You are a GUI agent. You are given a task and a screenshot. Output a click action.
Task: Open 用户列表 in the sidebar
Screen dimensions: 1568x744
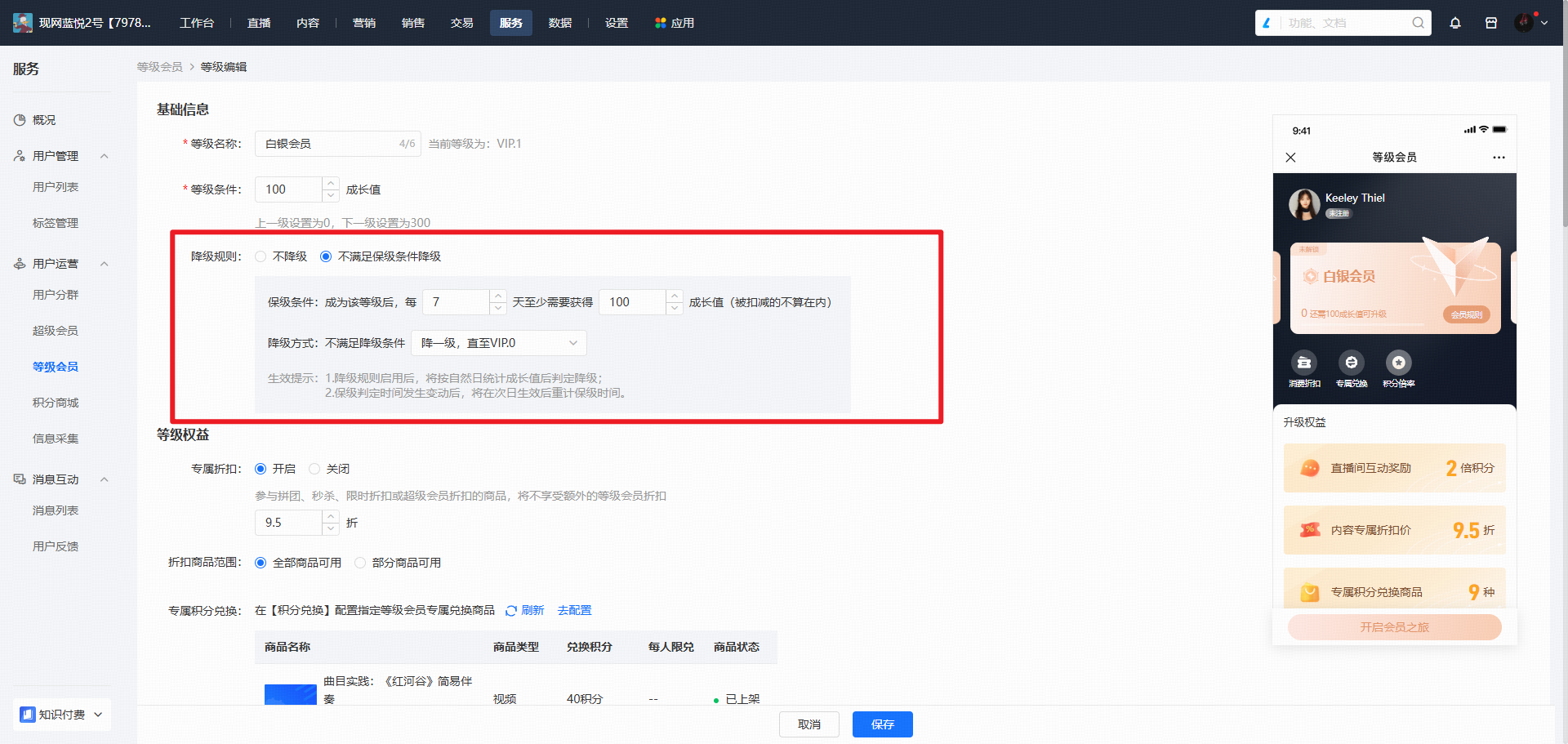tap(56, 187)
